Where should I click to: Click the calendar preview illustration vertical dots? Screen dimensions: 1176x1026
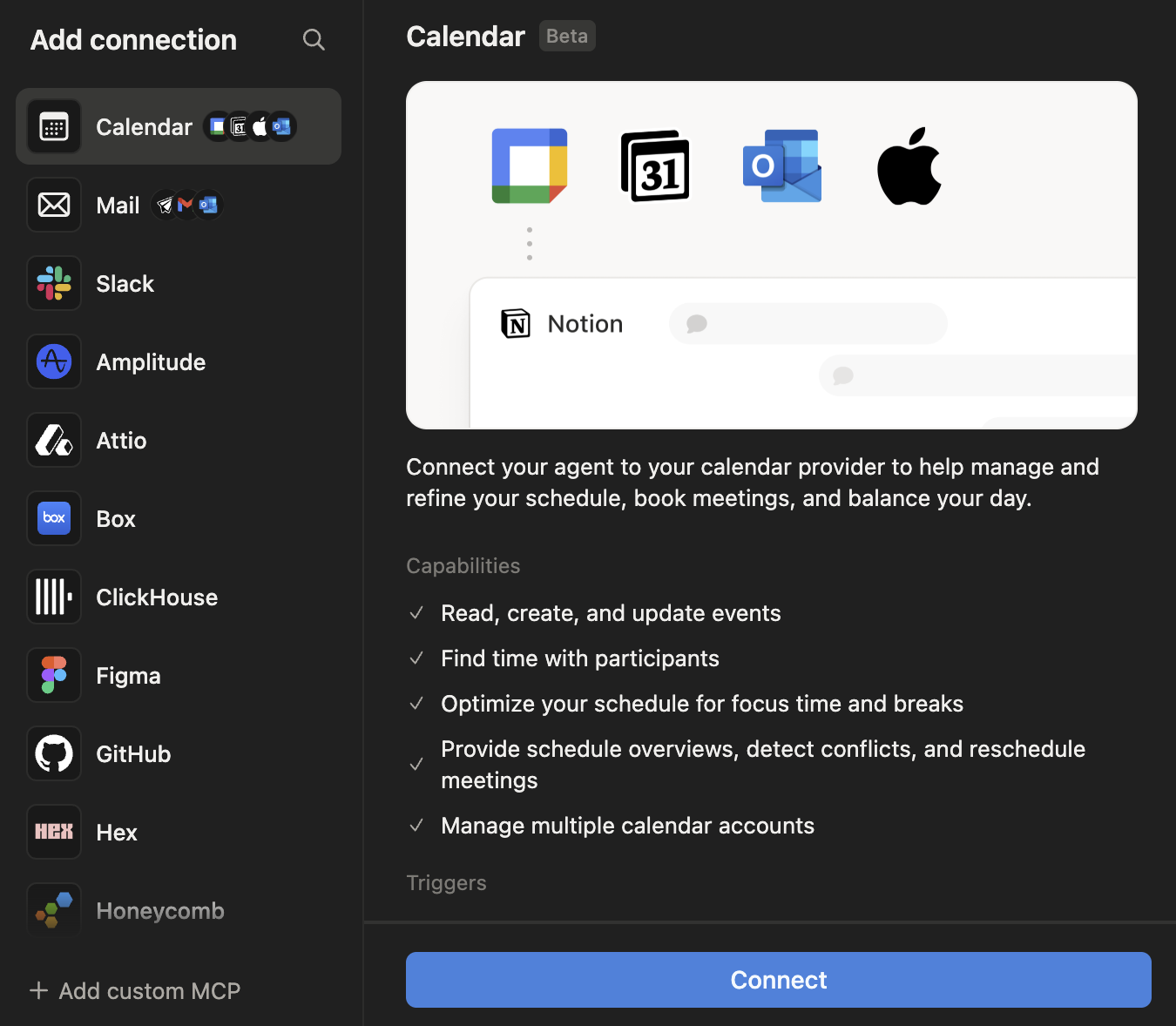pyautogui.click(x=530, y=243)
